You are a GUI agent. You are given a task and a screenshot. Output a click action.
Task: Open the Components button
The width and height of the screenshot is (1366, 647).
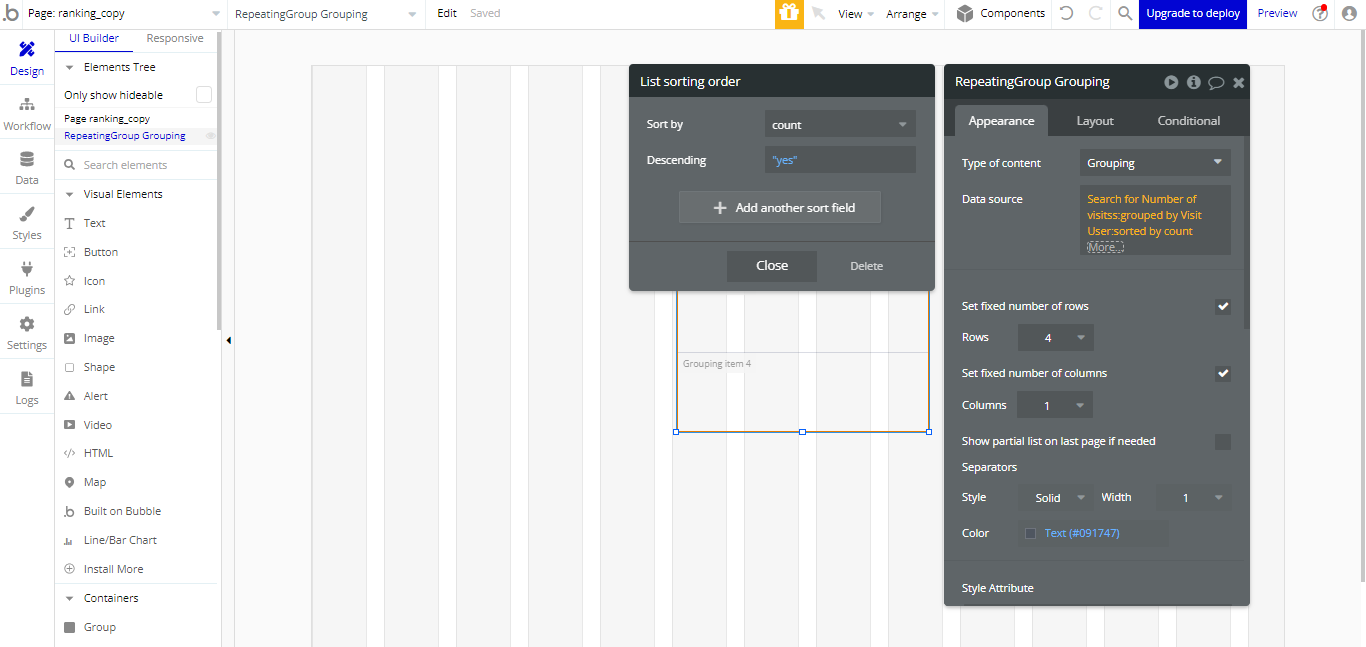tap(1001, 14)
